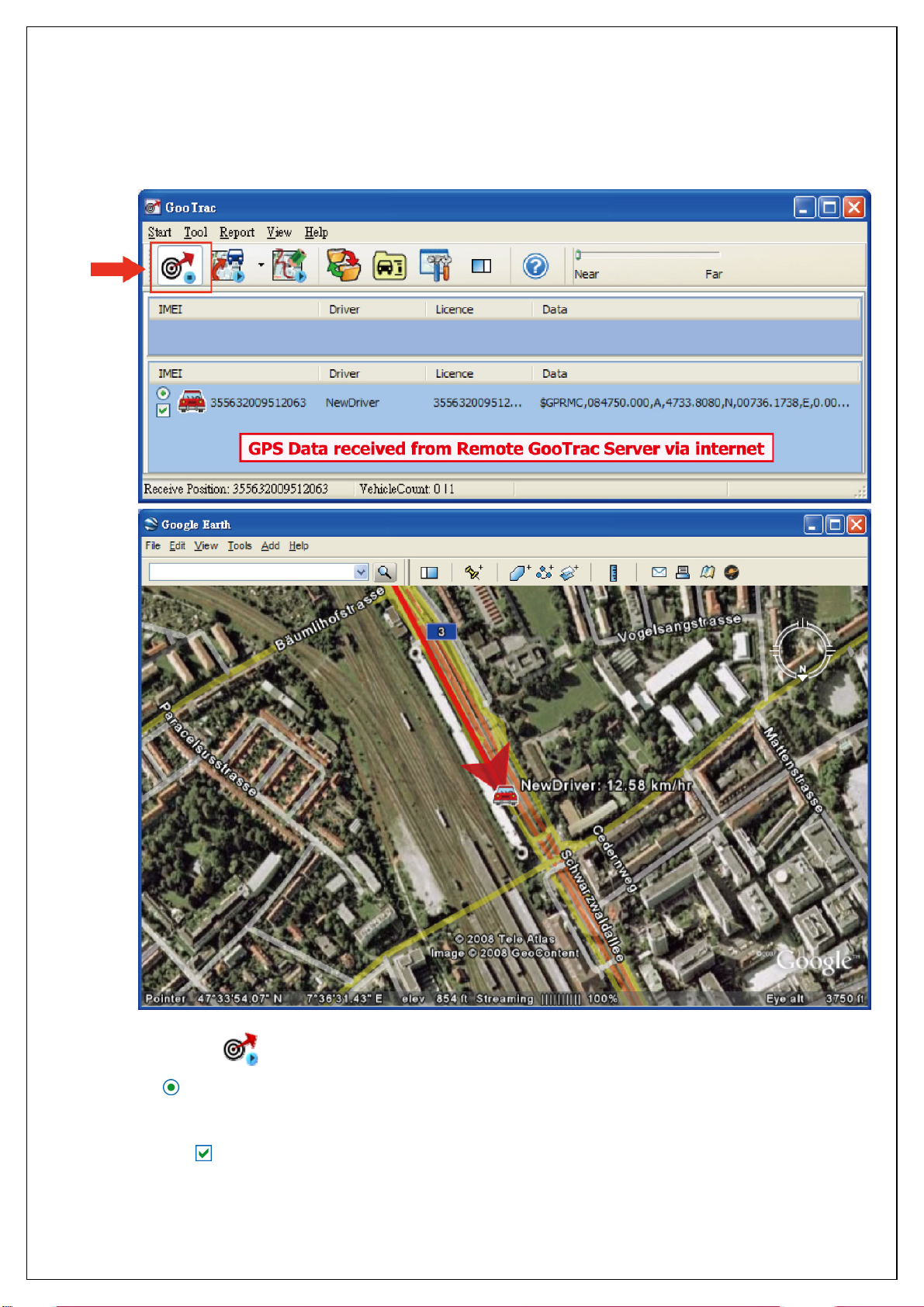This screenshot has width=924, height=1307.
Task: Click IMEI value 355632009512063 in the list
Action: click(258, 403)
